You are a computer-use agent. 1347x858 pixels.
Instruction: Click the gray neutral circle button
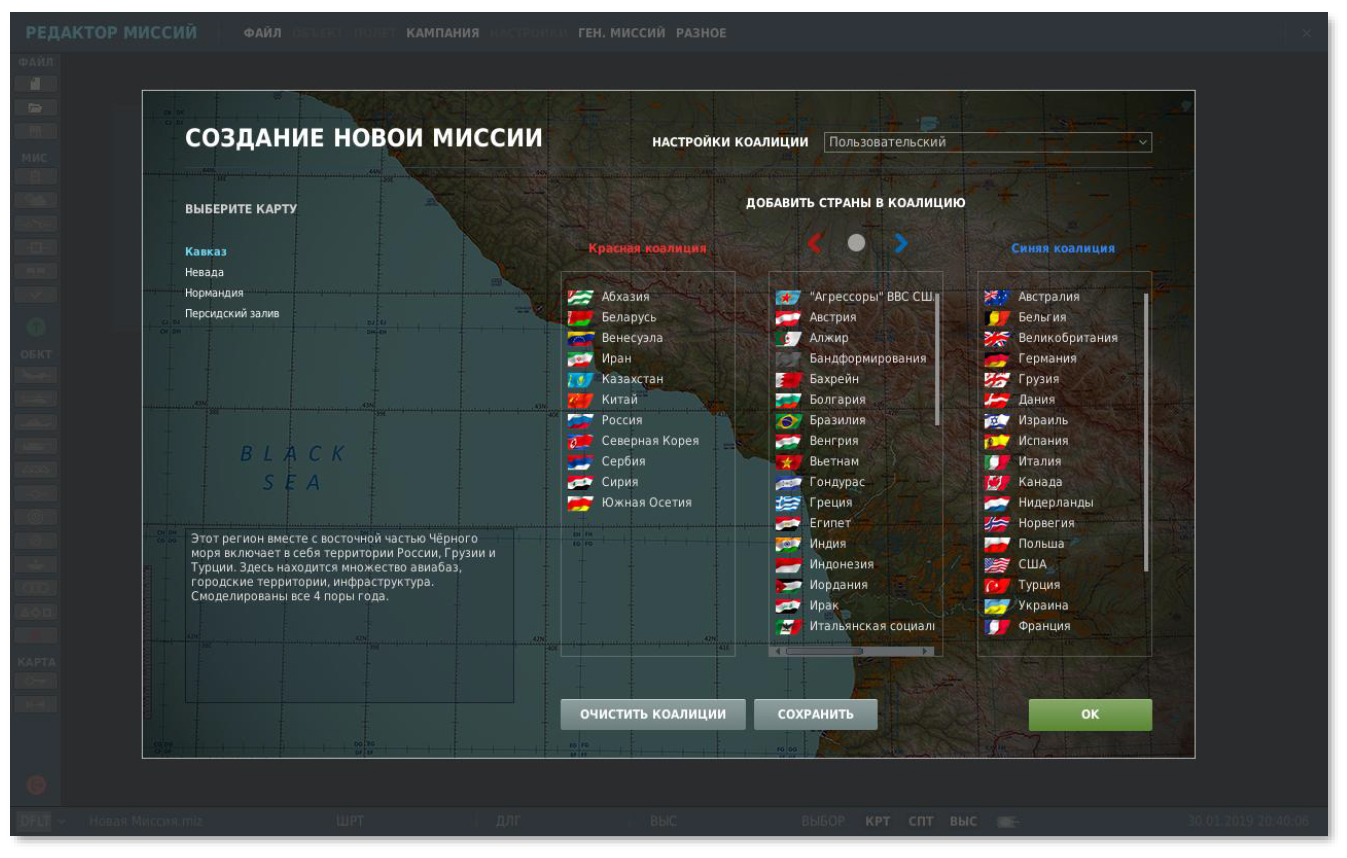856,242
